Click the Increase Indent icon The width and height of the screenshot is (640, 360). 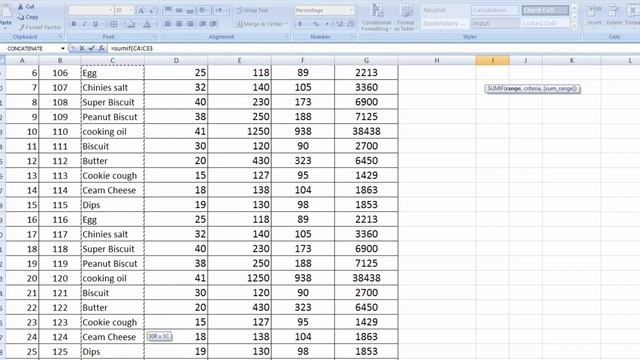[213, 24]
